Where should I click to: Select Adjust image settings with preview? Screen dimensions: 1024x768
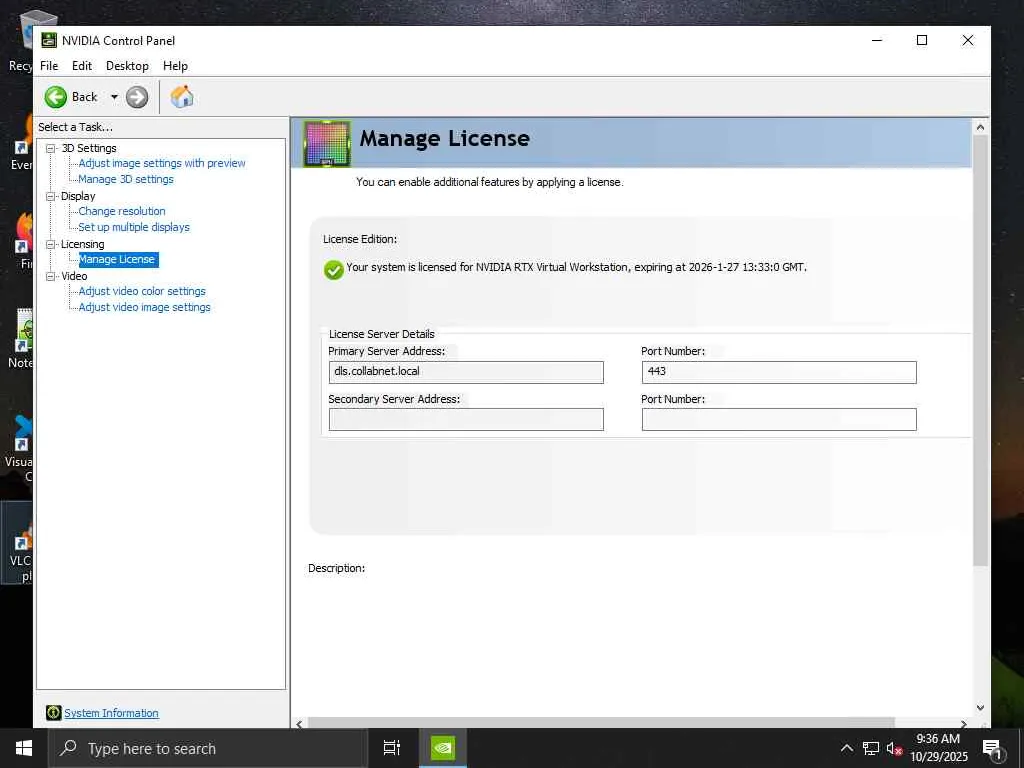click(162, 163)
